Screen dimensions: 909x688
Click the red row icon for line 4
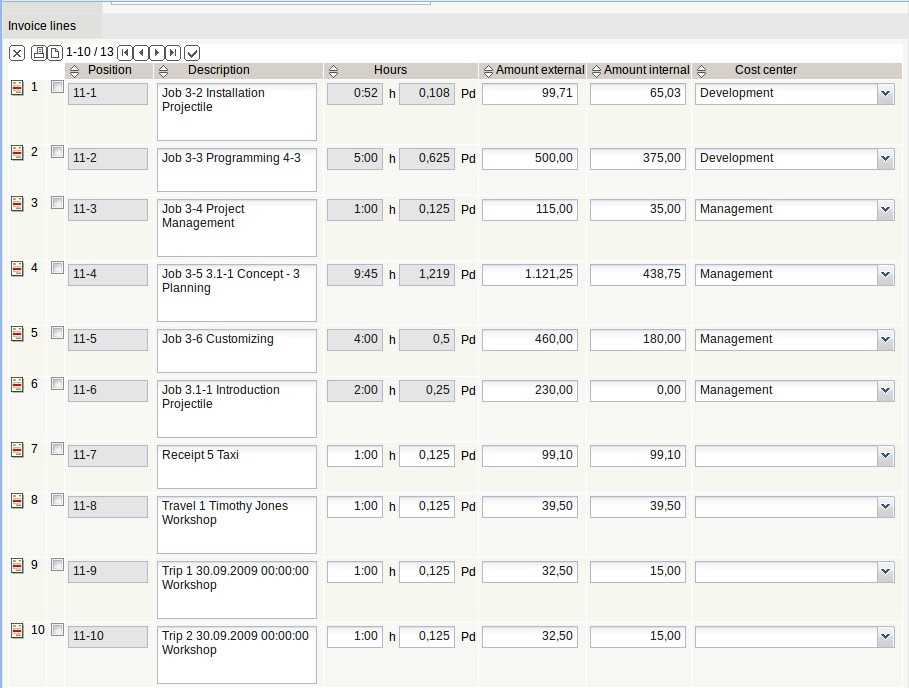click(x=17, y=269)
